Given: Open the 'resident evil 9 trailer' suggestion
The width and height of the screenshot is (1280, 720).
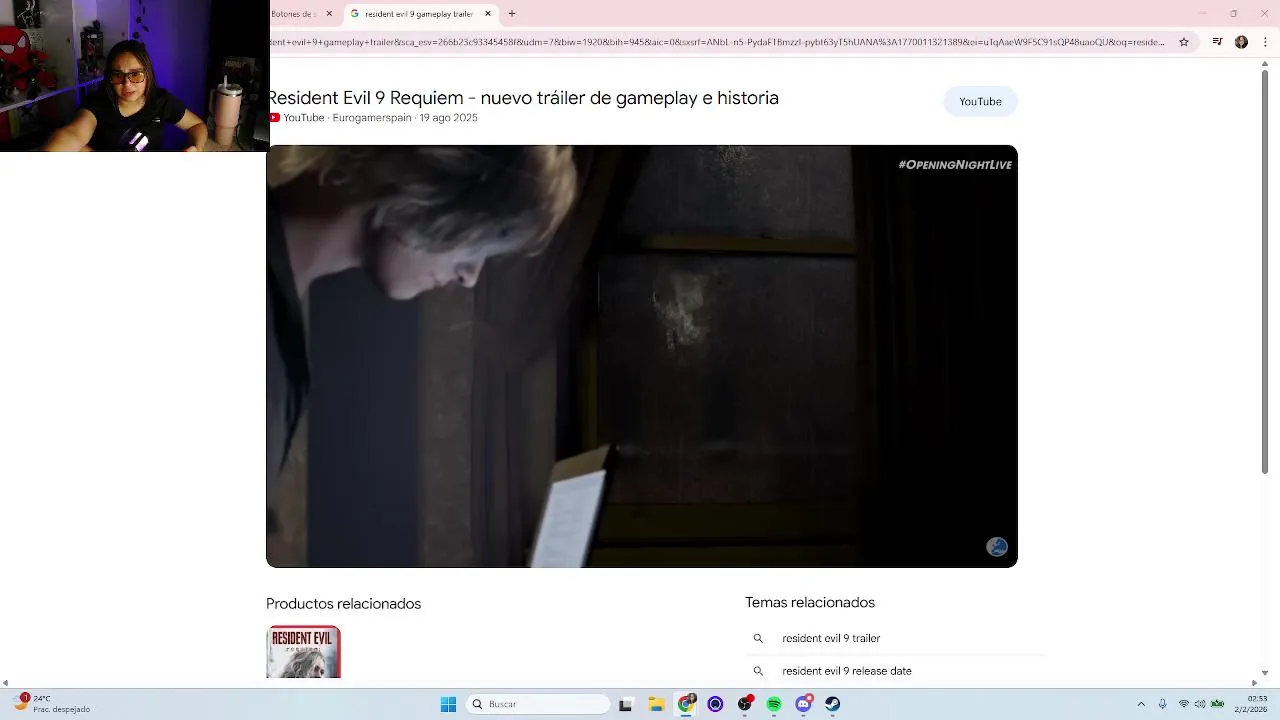Looking at the screenshot, I should pyautogui.click(x=831, y=638).
